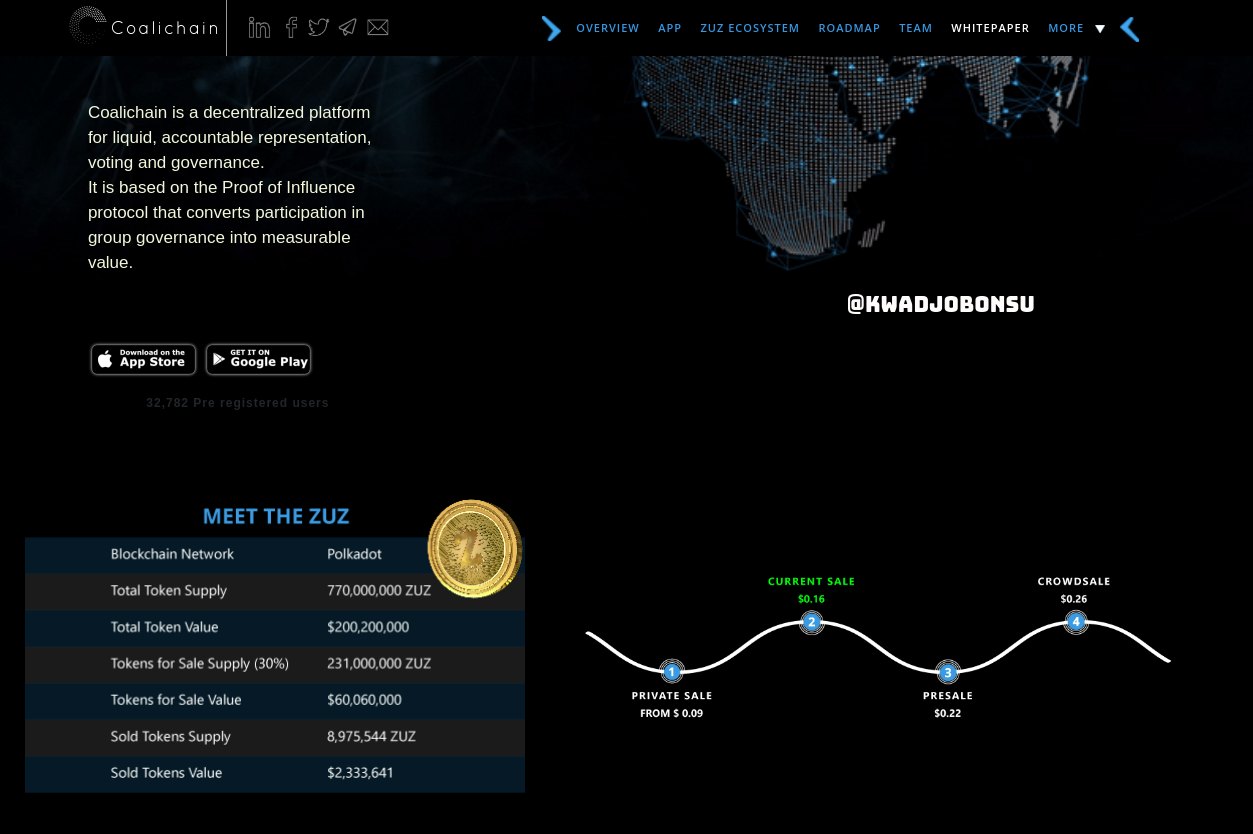The image size is (1253, 834).
Task: Expand the More dropdown arrow
Action: (x=1100, y=29)
